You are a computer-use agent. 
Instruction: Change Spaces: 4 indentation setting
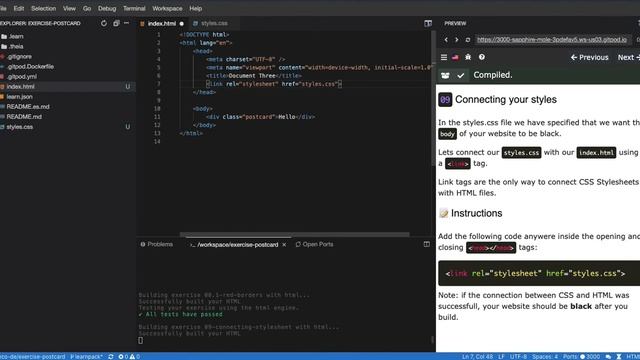(545, 356)
